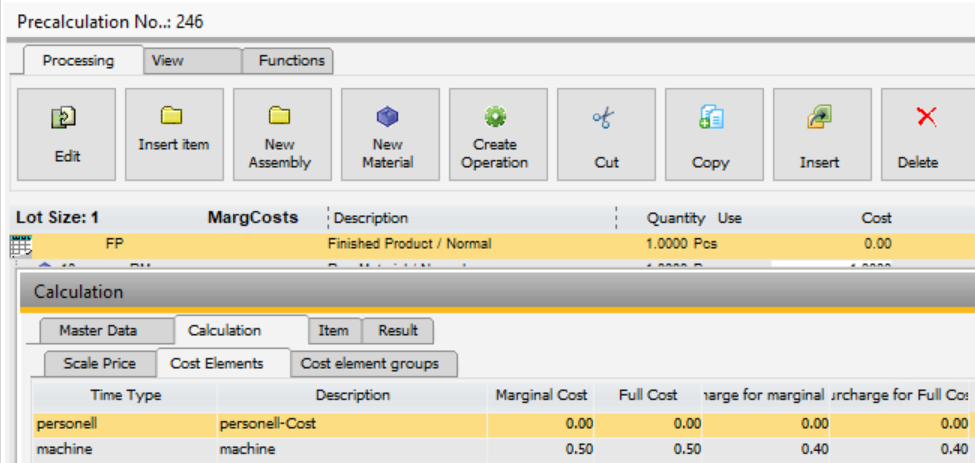Click the grid icon beside FP row
This screenshot has height=463, width=975.
[x=20, y=245]
